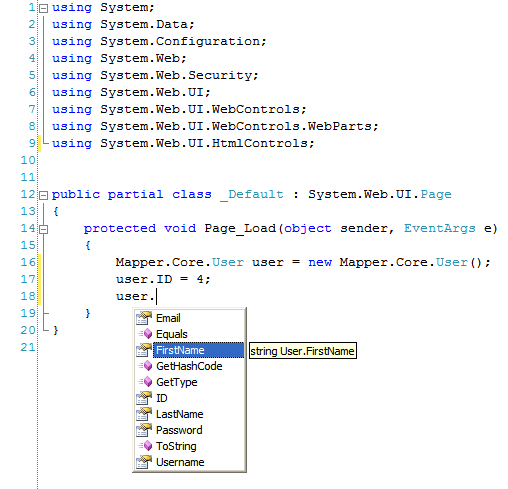Select LastName from the completion list

pyautogui.click(x=180, y=414)
